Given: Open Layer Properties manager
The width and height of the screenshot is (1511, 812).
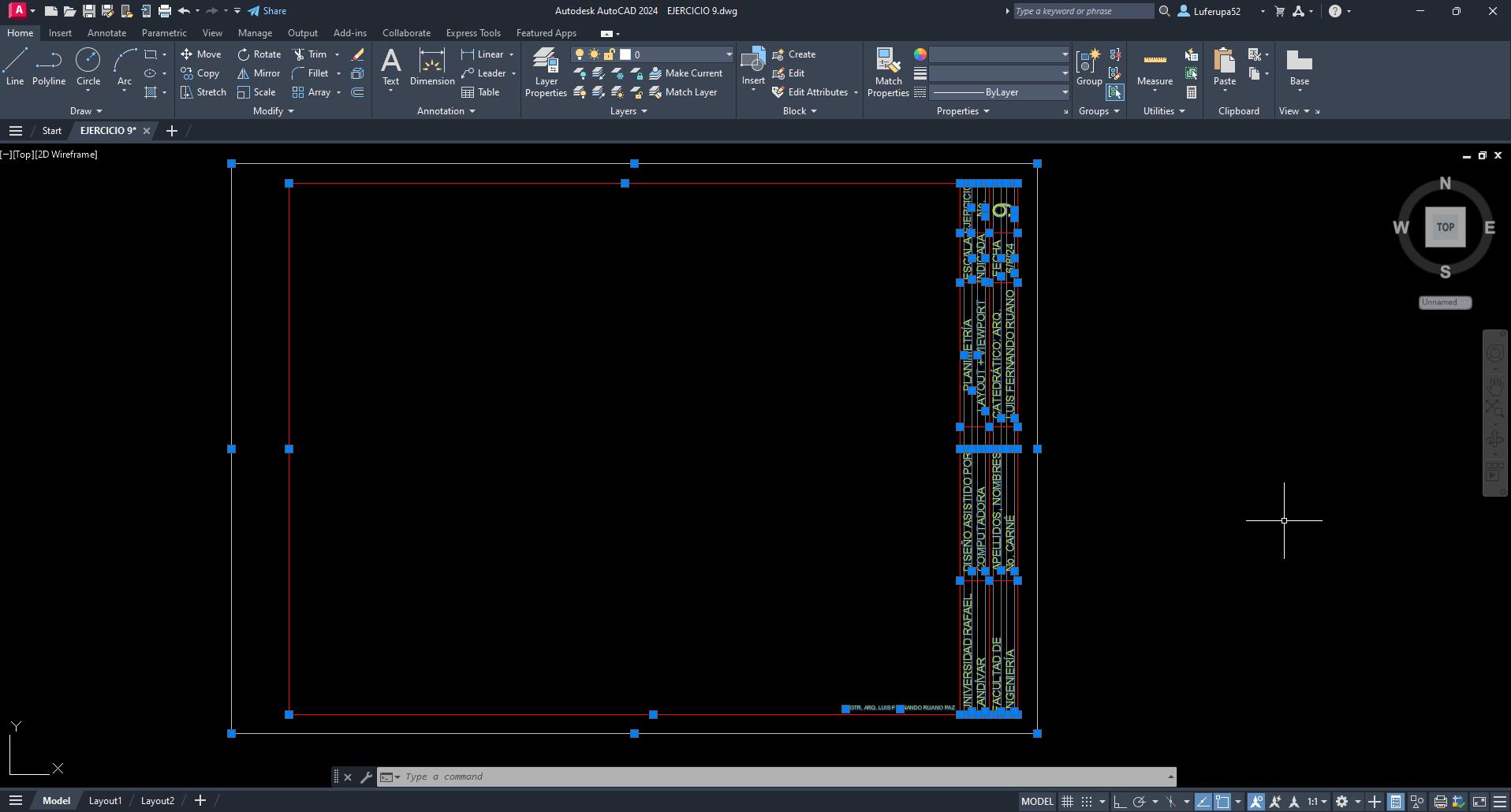Looking at the screenshot, I should pos(546,72).
